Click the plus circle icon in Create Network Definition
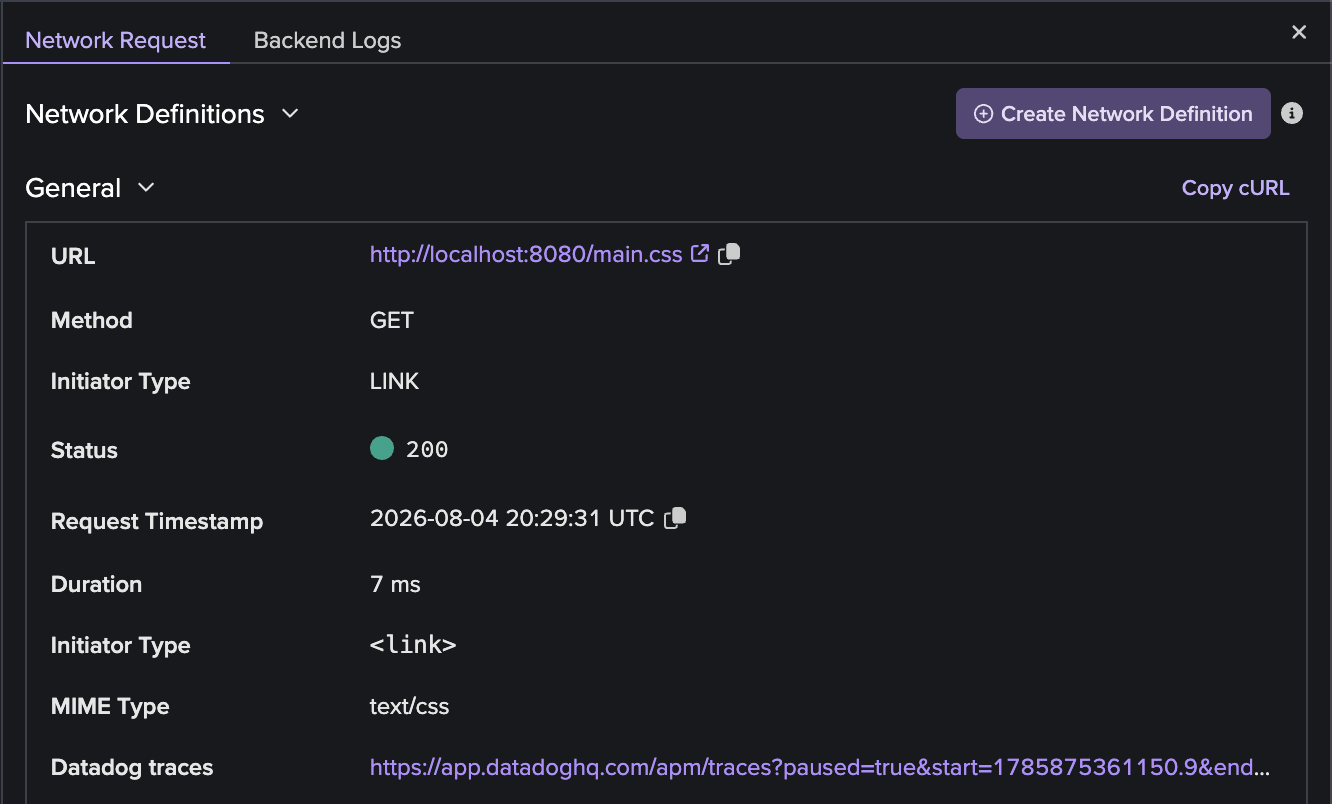This screenshot has height=804, width=1332. coord(983,114)
